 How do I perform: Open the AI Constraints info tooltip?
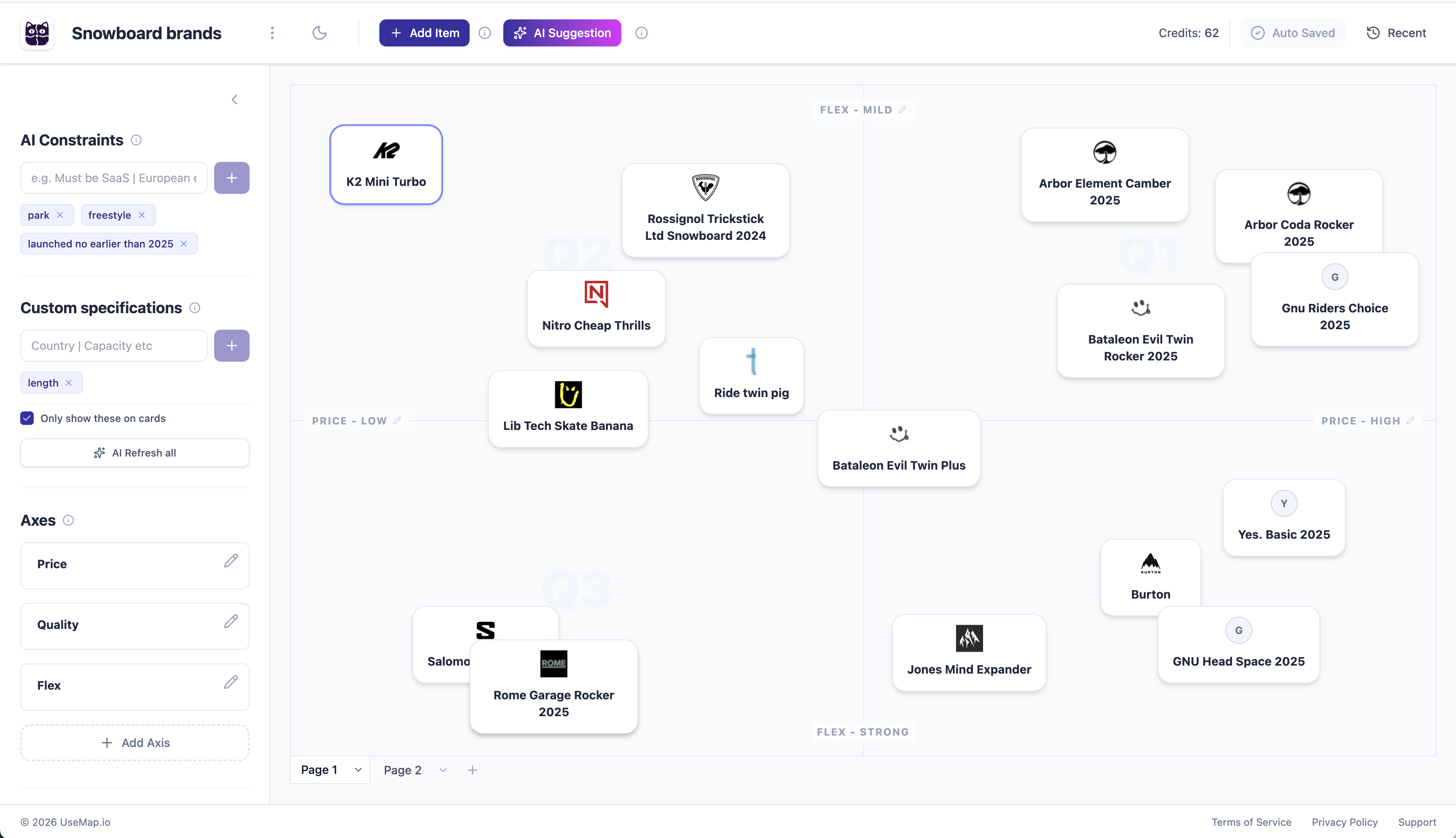(136, 140)
